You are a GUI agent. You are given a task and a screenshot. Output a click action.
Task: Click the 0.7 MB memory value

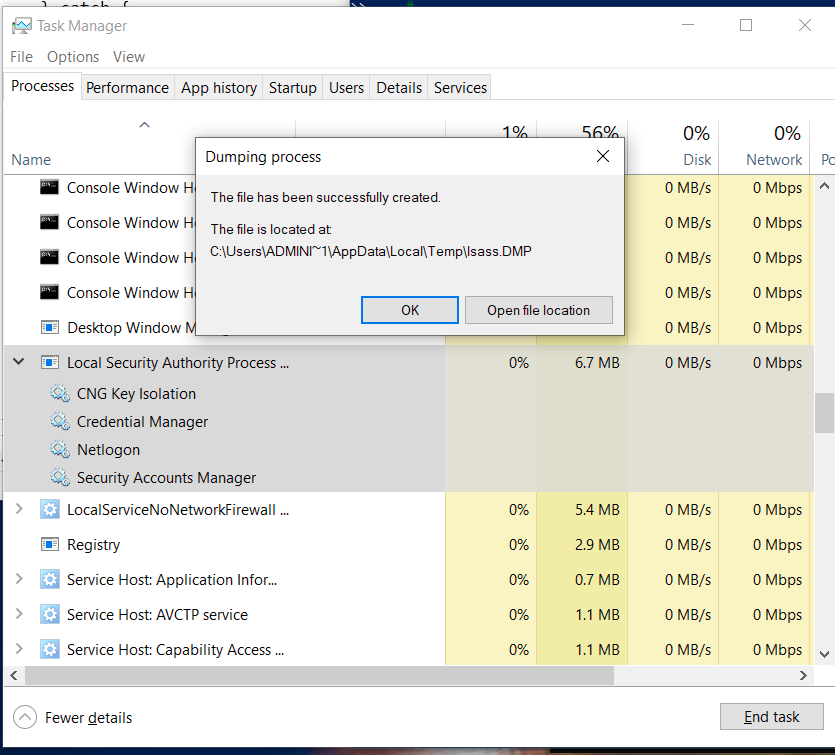pyautogui.click(x=597, y=579)
